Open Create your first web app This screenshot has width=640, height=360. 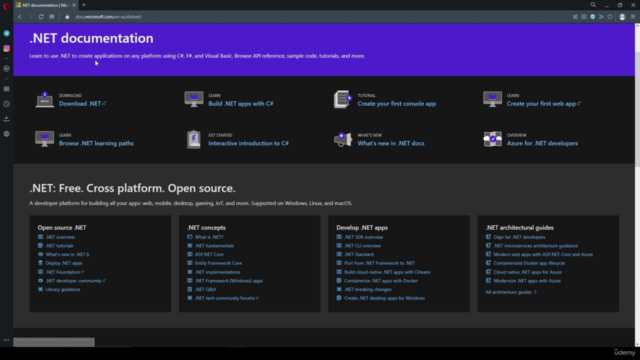coord(543,104)
